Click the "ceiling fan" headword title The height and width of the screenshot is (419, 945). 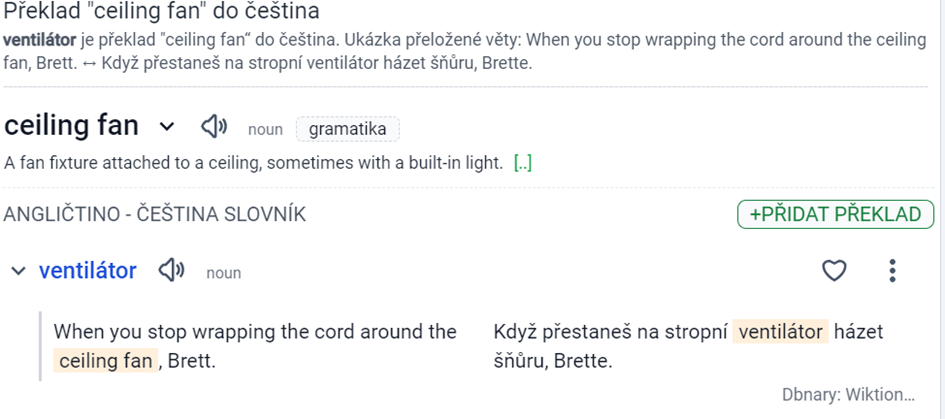71,125
